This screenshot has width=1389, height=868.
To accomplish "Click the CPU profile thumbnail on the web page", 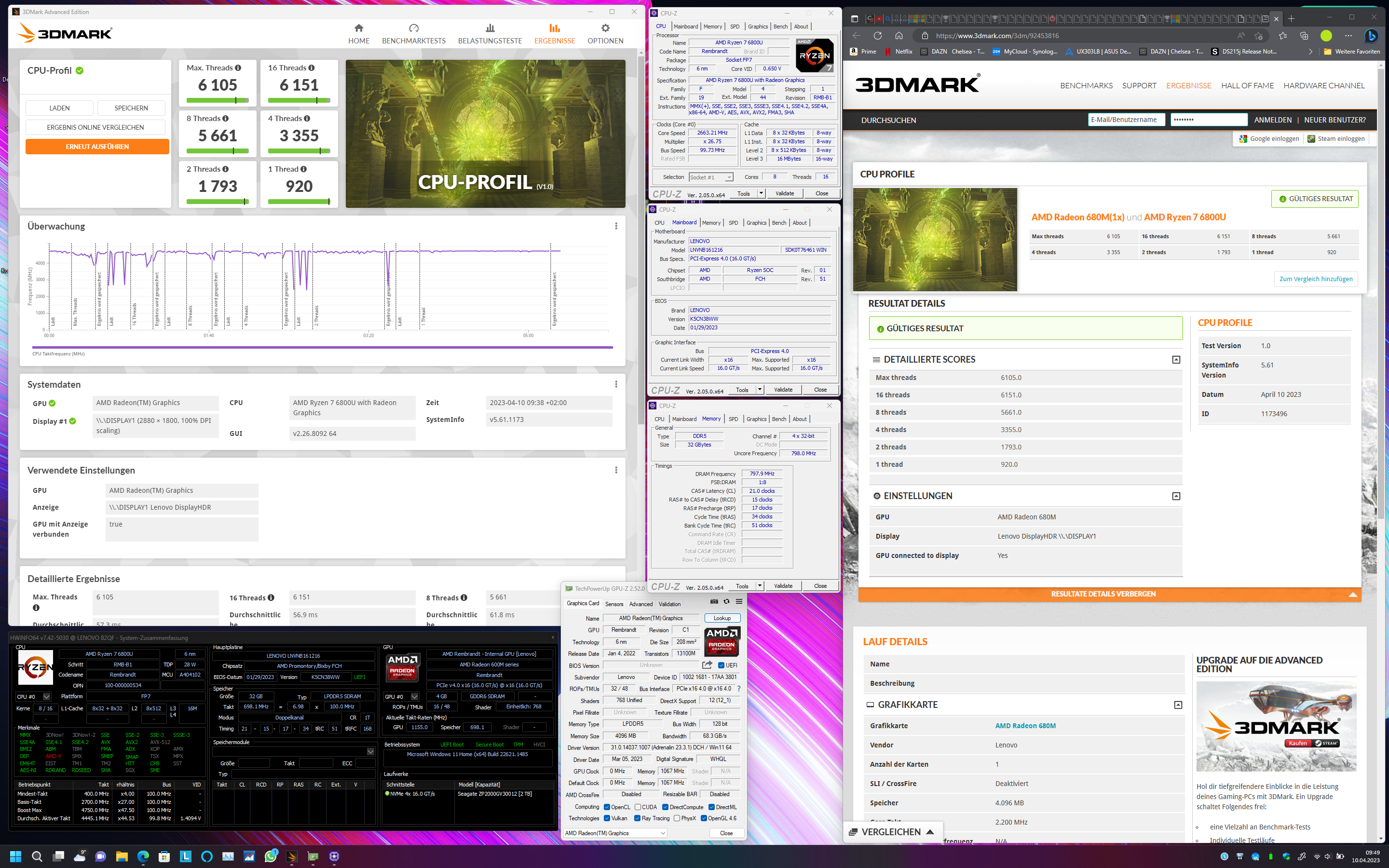I will (935, 239).
